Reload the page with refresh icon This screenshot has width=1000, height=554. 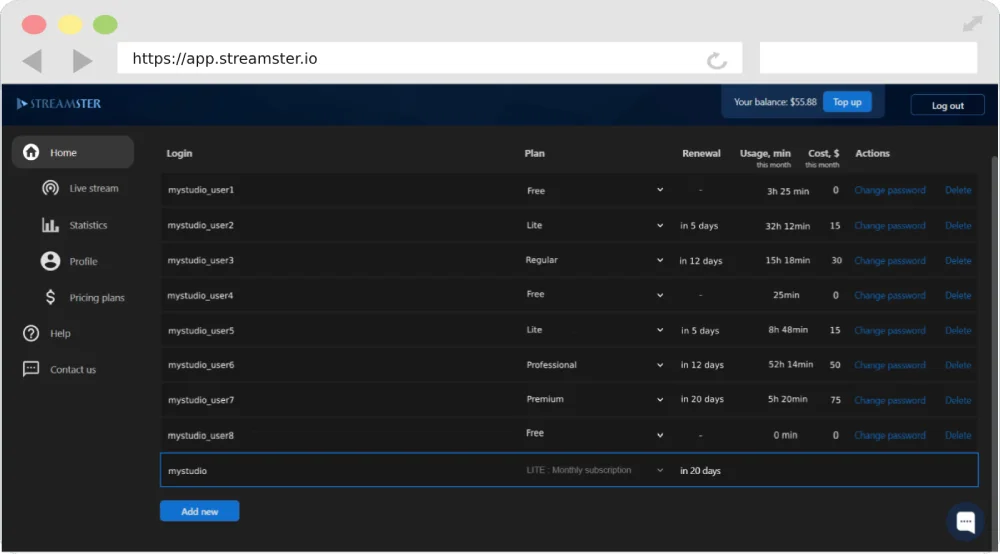717,60
